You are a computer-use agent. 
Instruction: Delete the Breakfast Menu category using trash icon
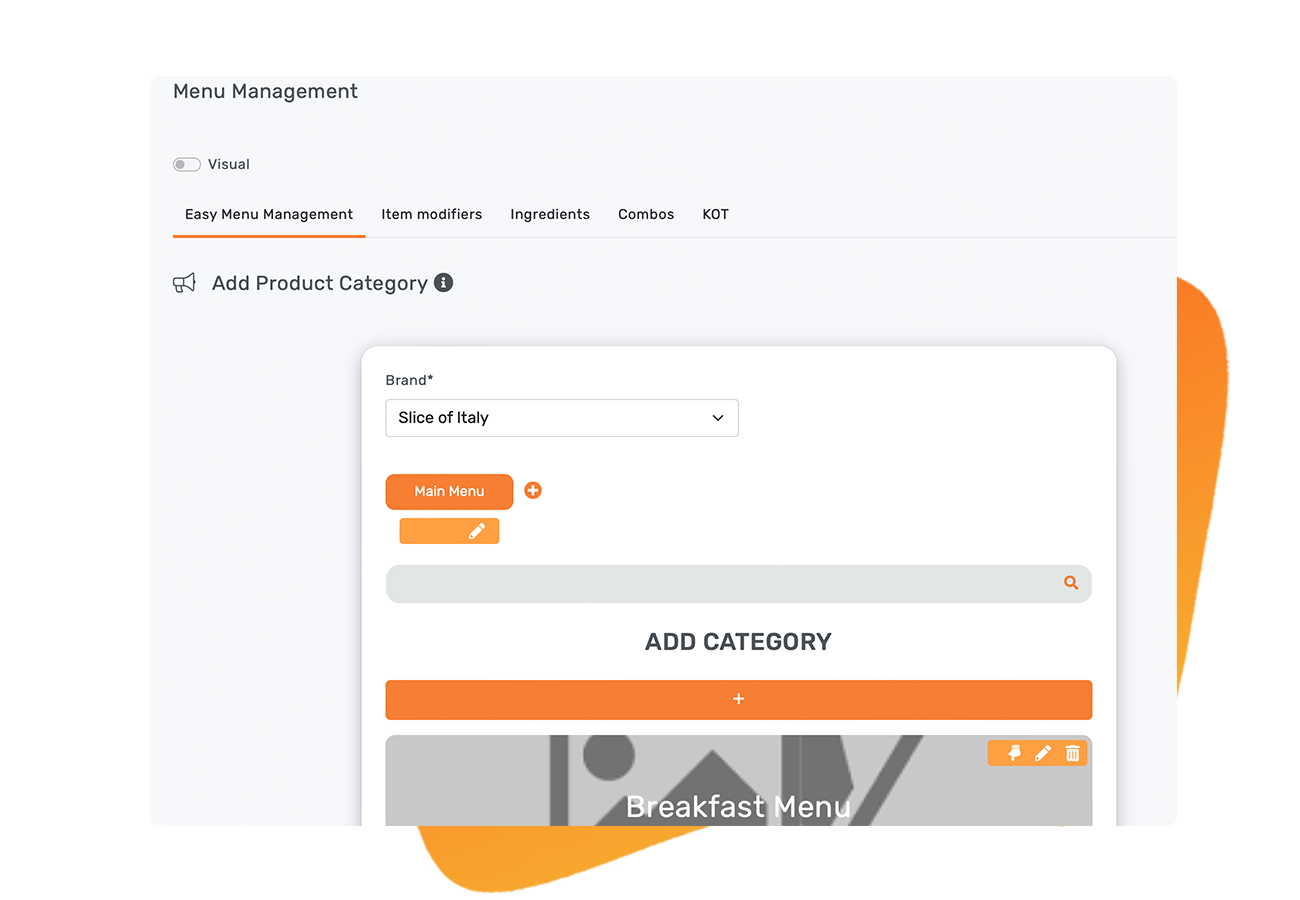click(1072, 753)
